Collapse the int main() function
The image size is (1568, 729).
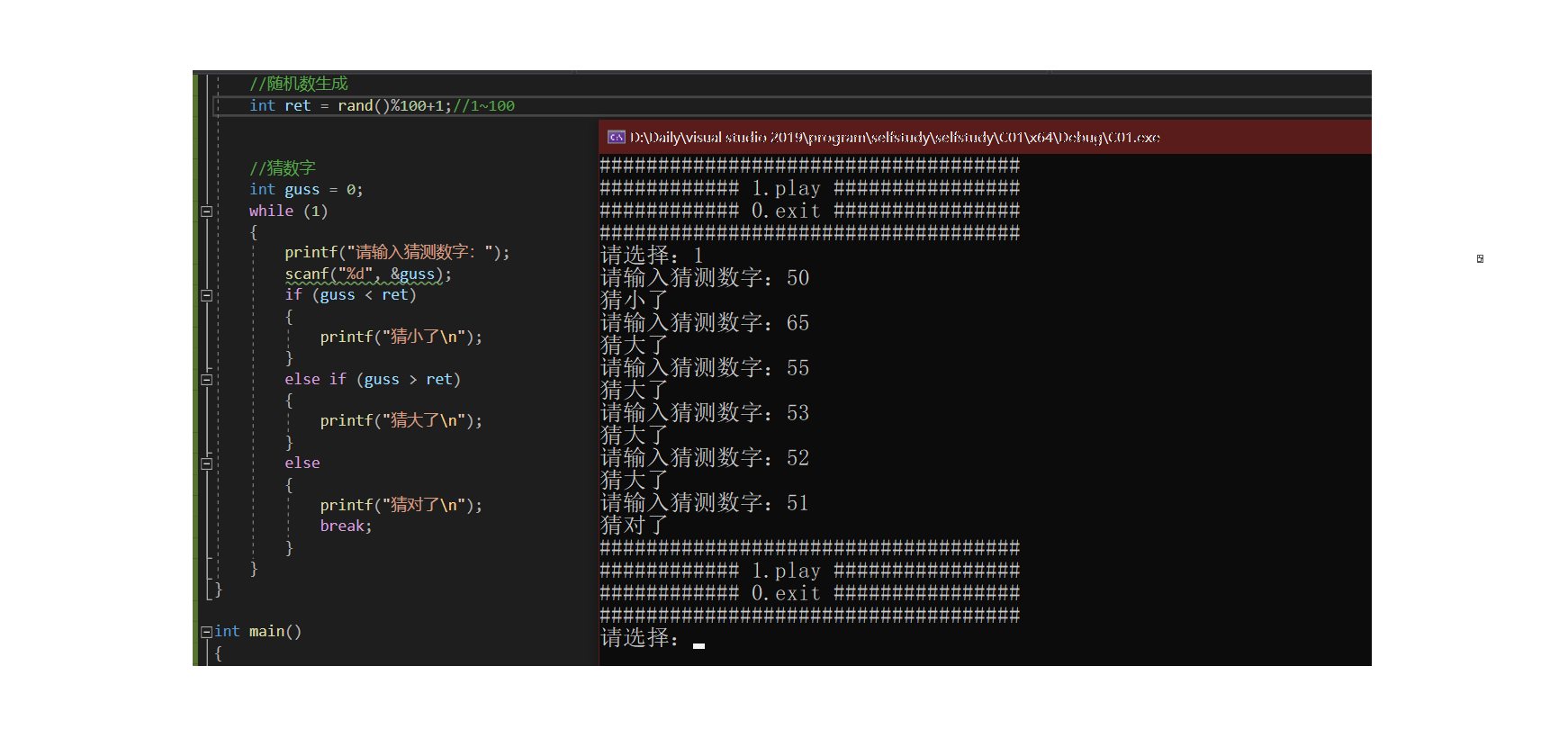pos(206,632)
